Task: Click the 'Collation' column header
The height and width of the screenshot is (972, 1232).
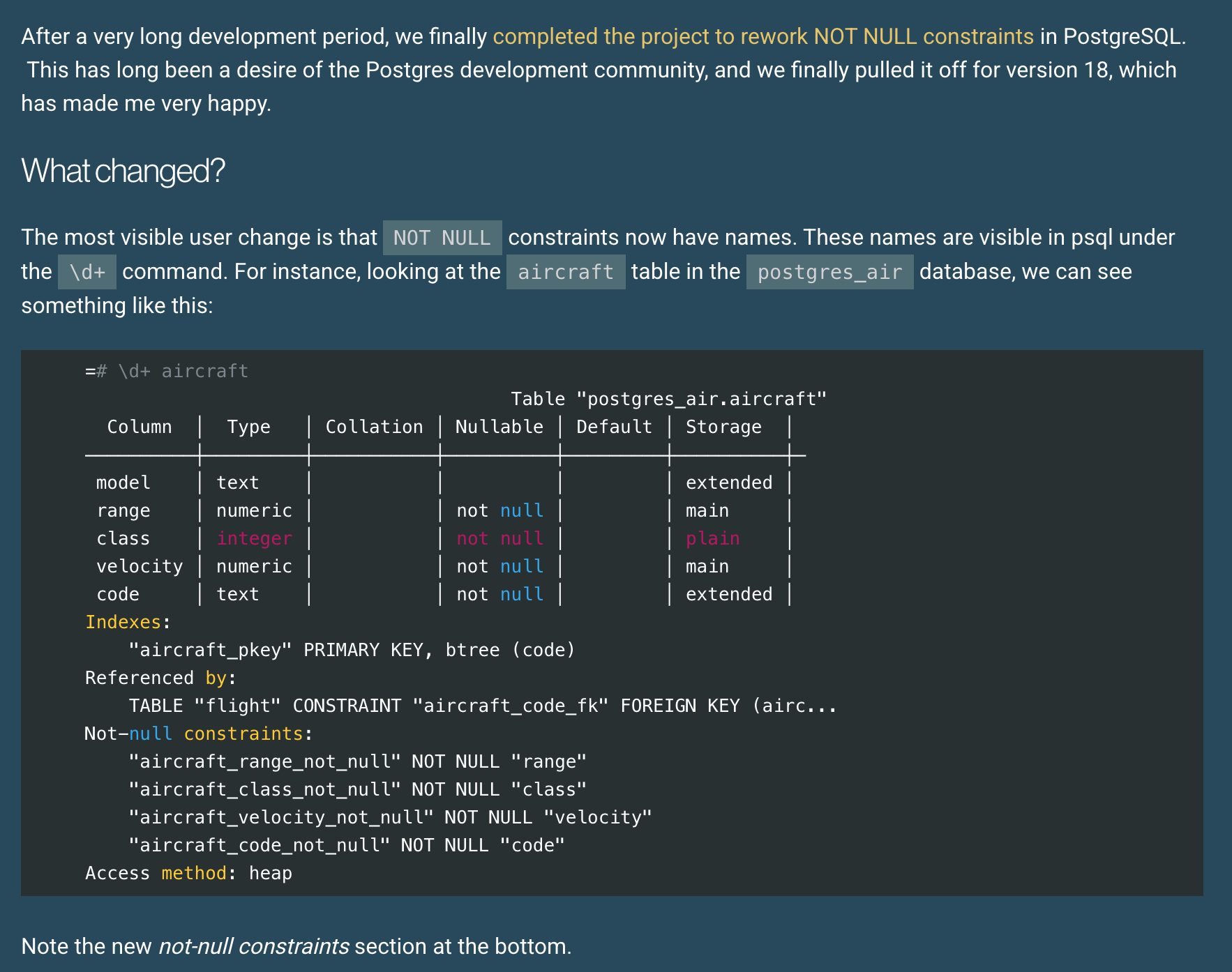Action: pyautogui.click(x=375, y=427)
